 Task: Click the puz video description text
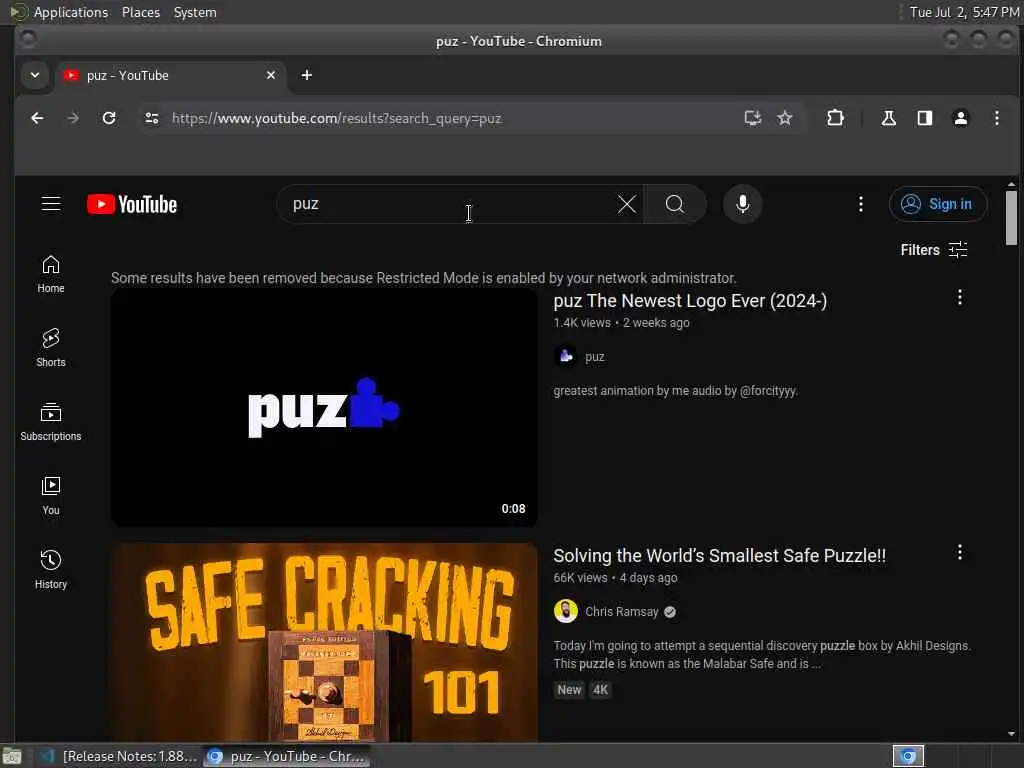click(675, 391)
